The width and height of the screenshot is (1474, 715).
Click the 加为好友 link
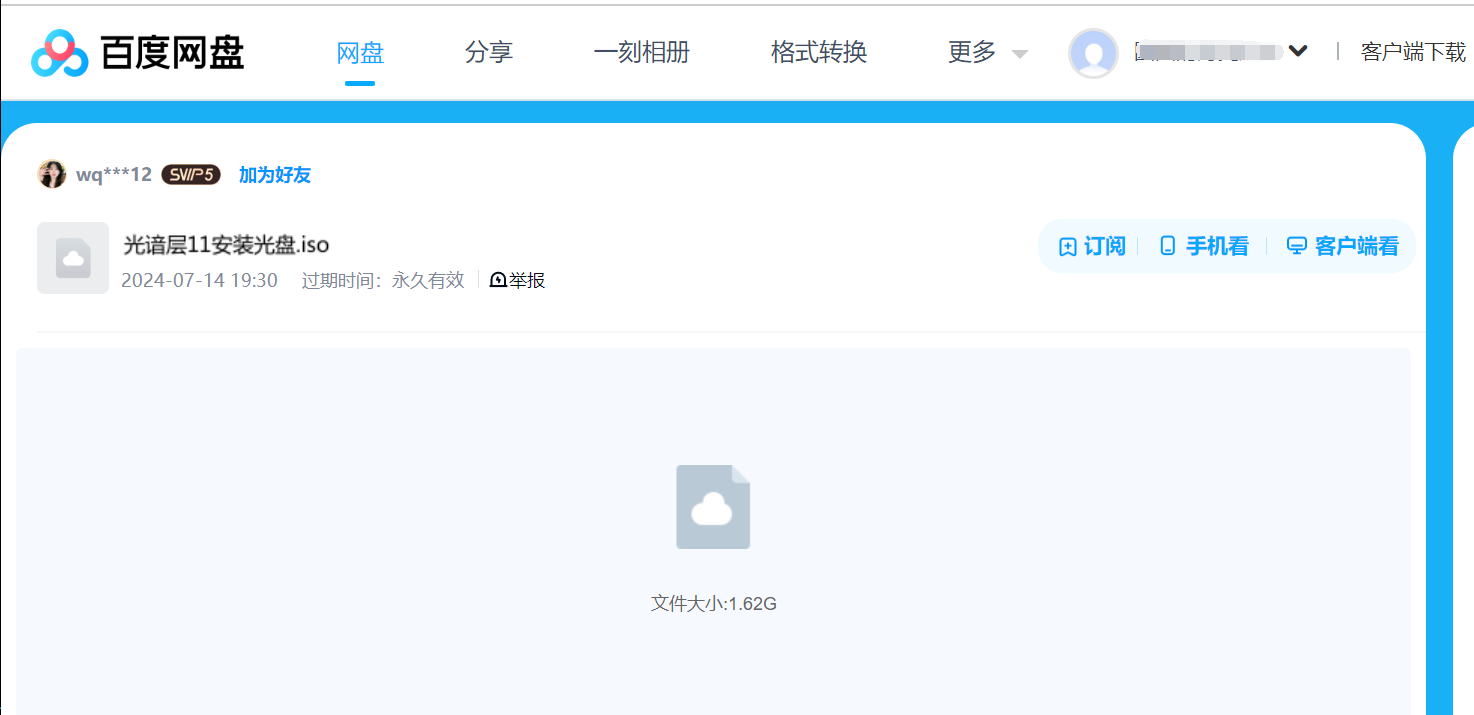coord(273,174)
